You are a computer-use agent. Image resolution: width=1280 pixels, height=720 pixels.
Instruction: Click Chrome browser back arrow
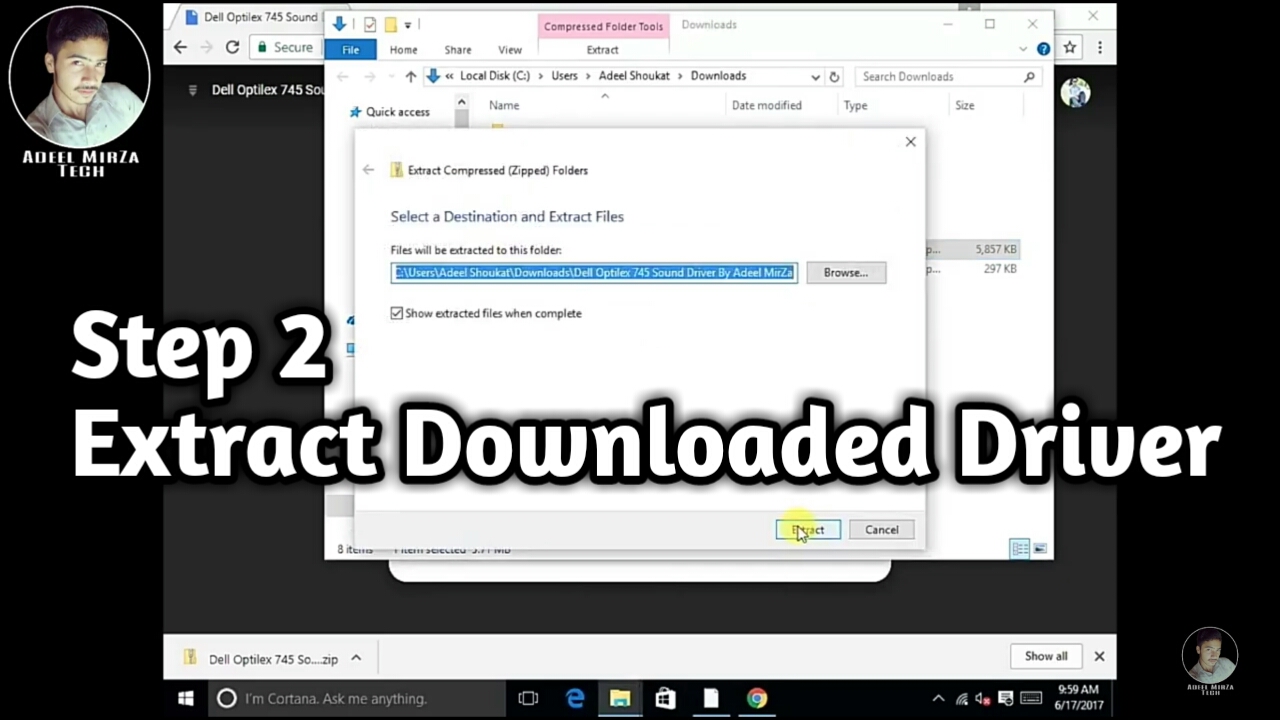pos(180,47)
